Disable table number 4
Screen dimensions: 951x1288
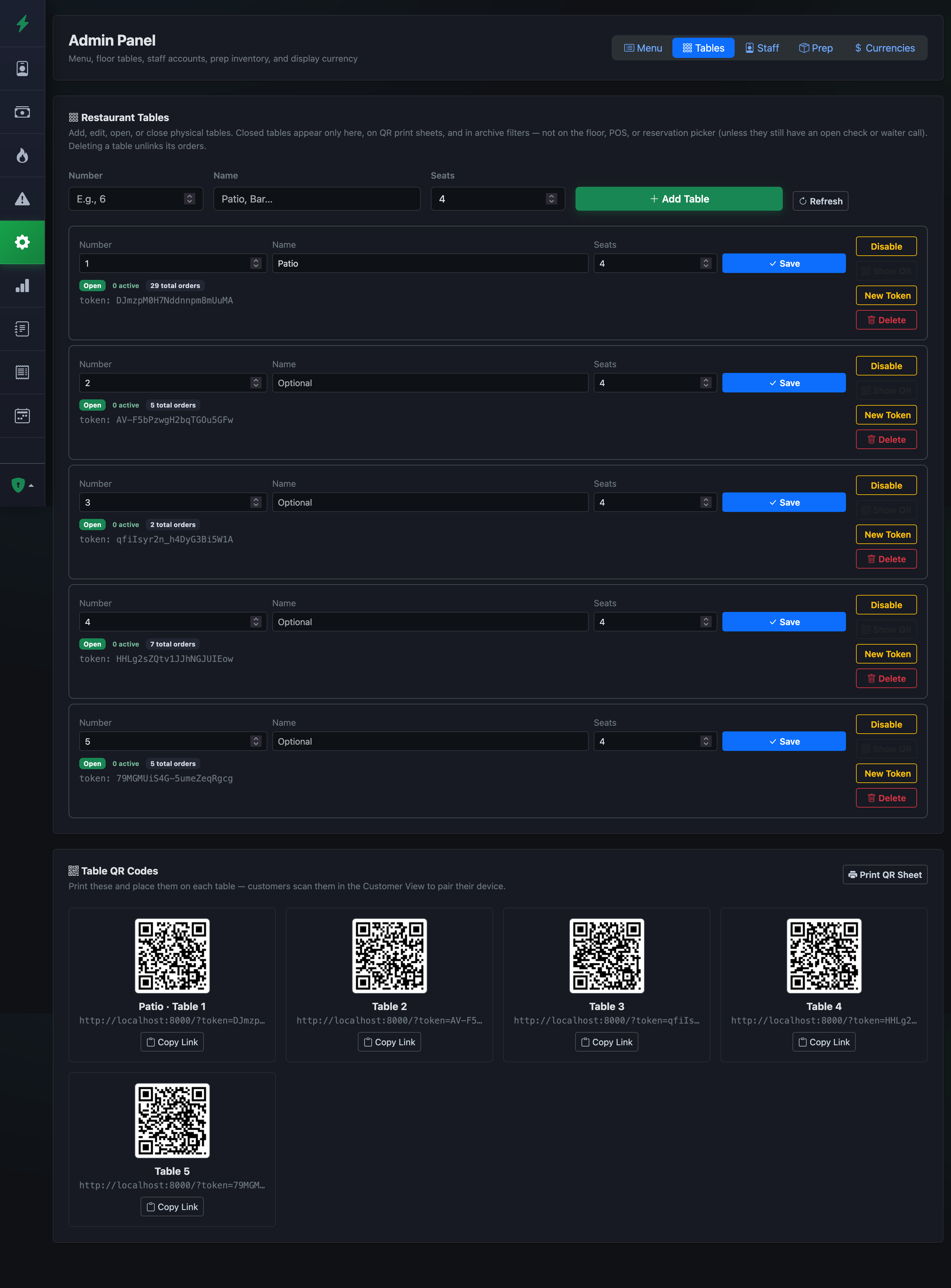tap(886, 605)
